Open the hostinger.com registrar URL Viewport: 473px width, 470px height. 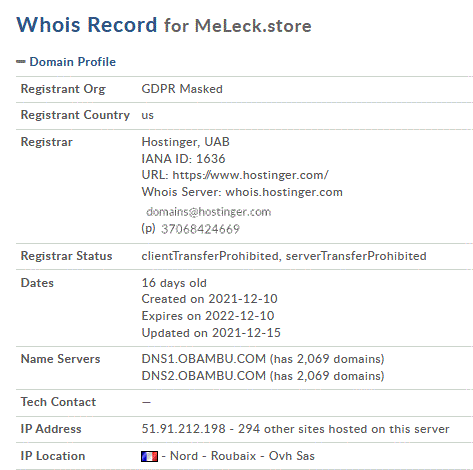[x=250, y=175]
